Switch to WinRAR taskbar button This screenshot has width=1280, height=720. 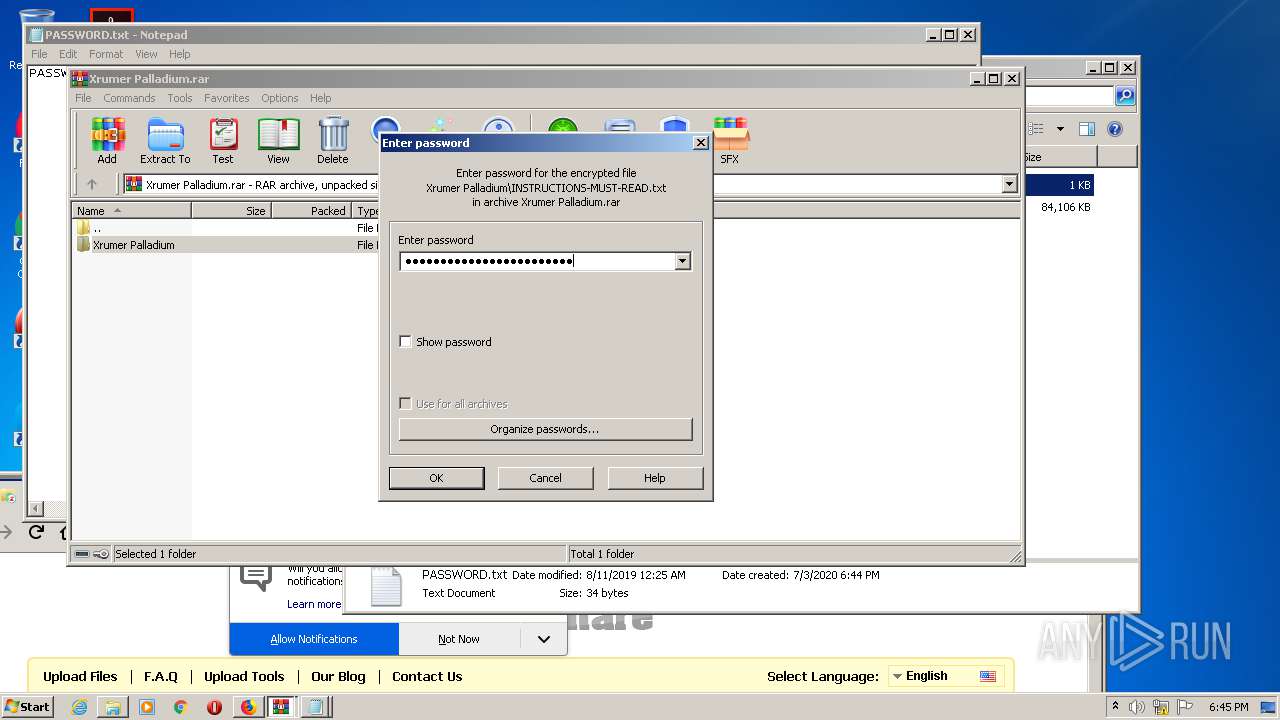pos(281,707)
